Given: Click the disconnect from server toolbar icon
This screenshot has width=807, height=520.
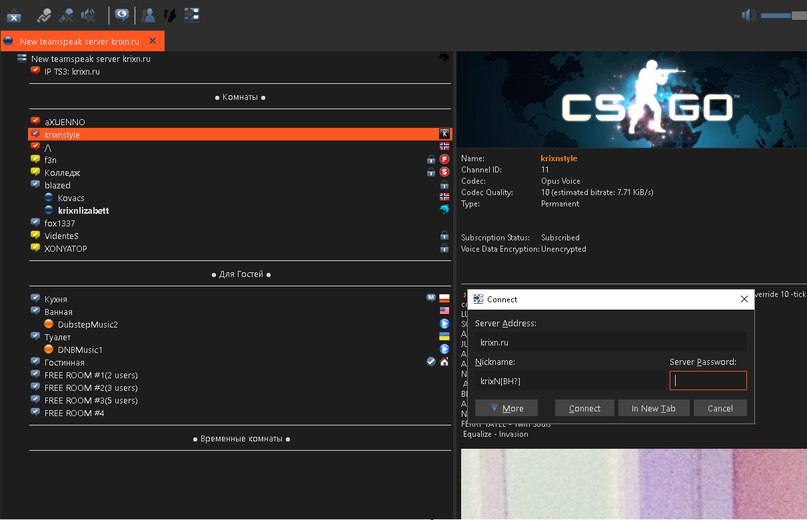Looking at the screenshot, I should [x=14, y=16].
